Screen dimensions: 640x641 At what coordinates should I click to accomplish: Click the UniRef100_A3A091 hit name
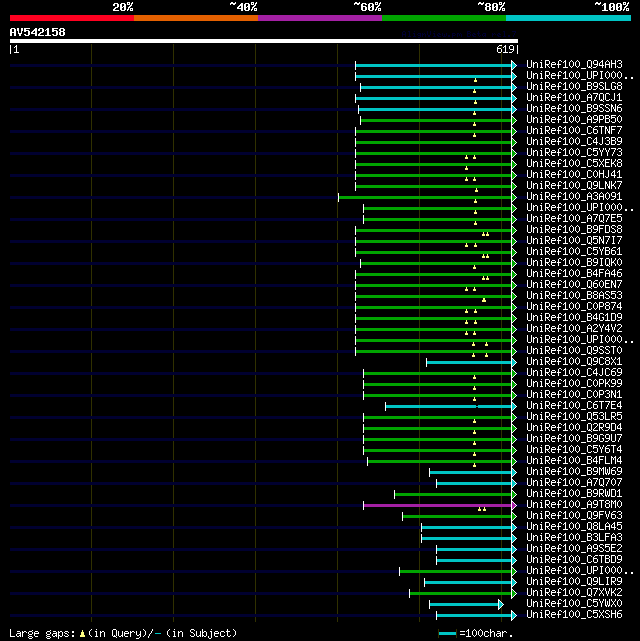[574, 197]
